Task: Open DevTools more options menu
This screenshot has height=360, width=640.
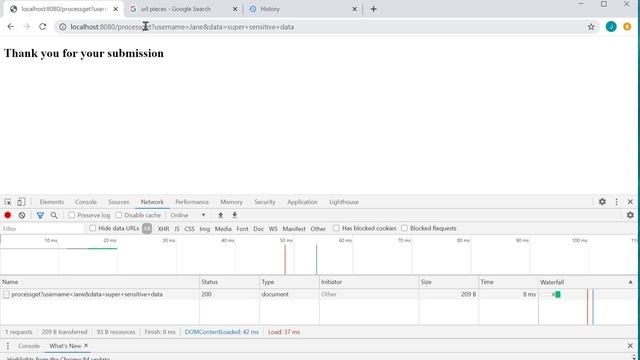Action: [x=616, y=202]
